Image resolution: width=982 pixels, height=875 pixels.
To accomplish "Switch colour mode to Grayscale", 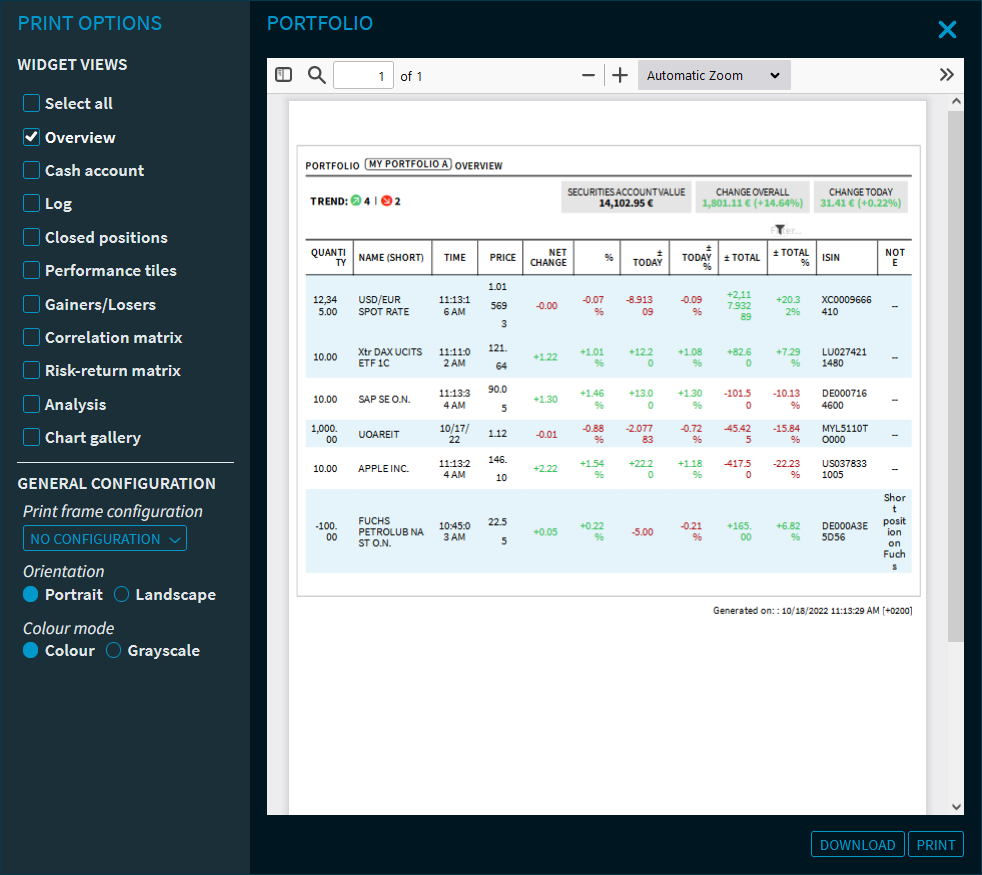I will [x=114, y=651].
